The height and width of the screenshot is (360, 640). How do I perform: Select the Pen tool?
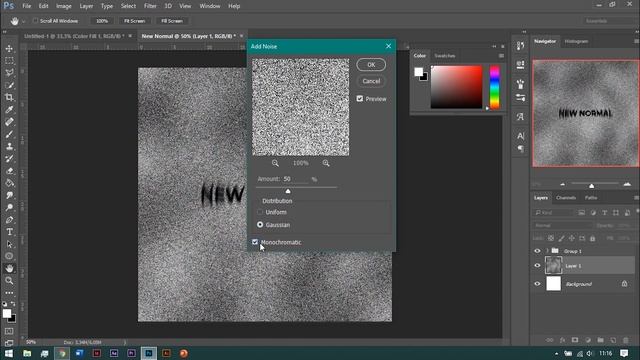[9, 220]
